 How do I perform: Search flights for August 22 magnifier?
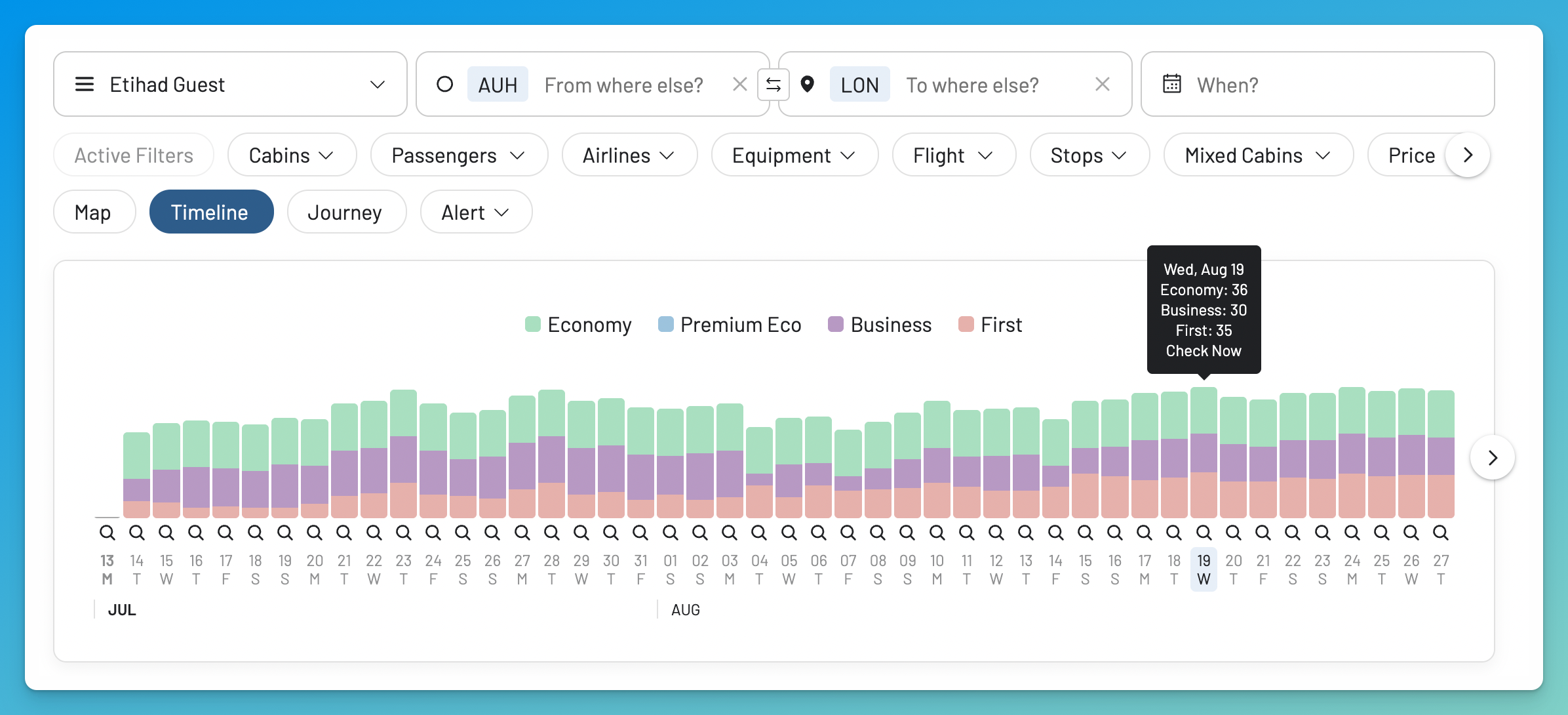coord(1293,532)
